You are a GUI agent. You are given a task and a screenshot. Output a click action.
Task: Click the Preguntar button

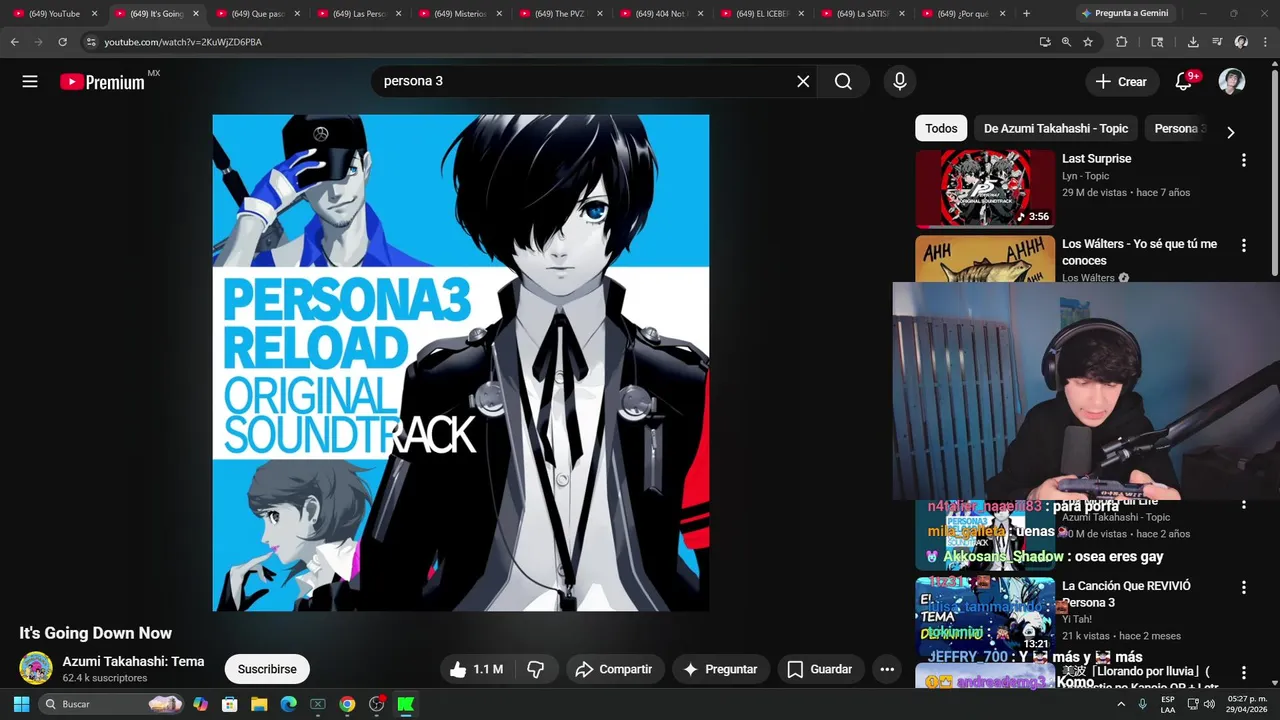720,669
